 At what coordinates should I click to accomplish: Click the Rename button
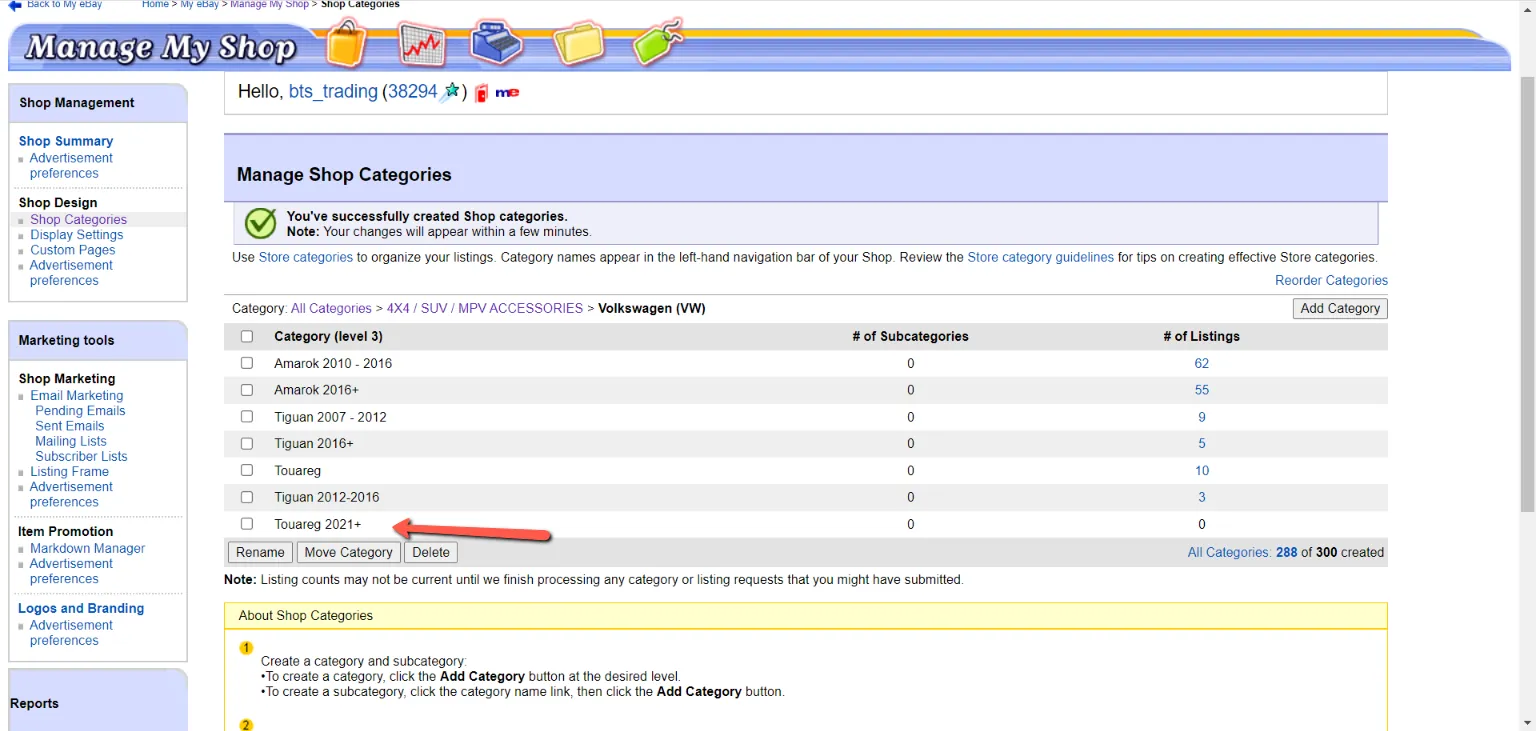[260, 552]
